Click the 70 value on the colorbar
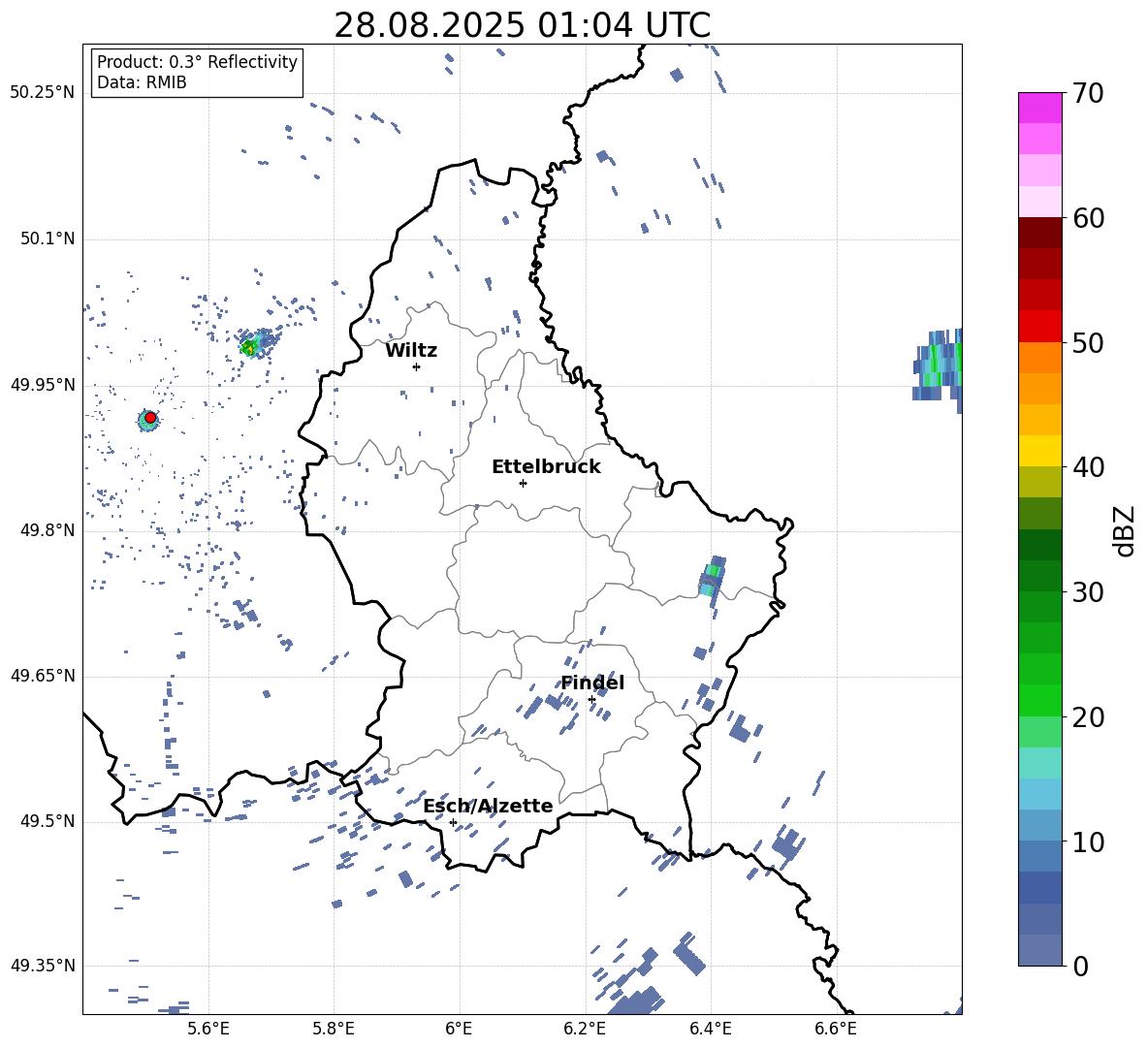This screenshot has width=1148, height=1048. 1088,93
